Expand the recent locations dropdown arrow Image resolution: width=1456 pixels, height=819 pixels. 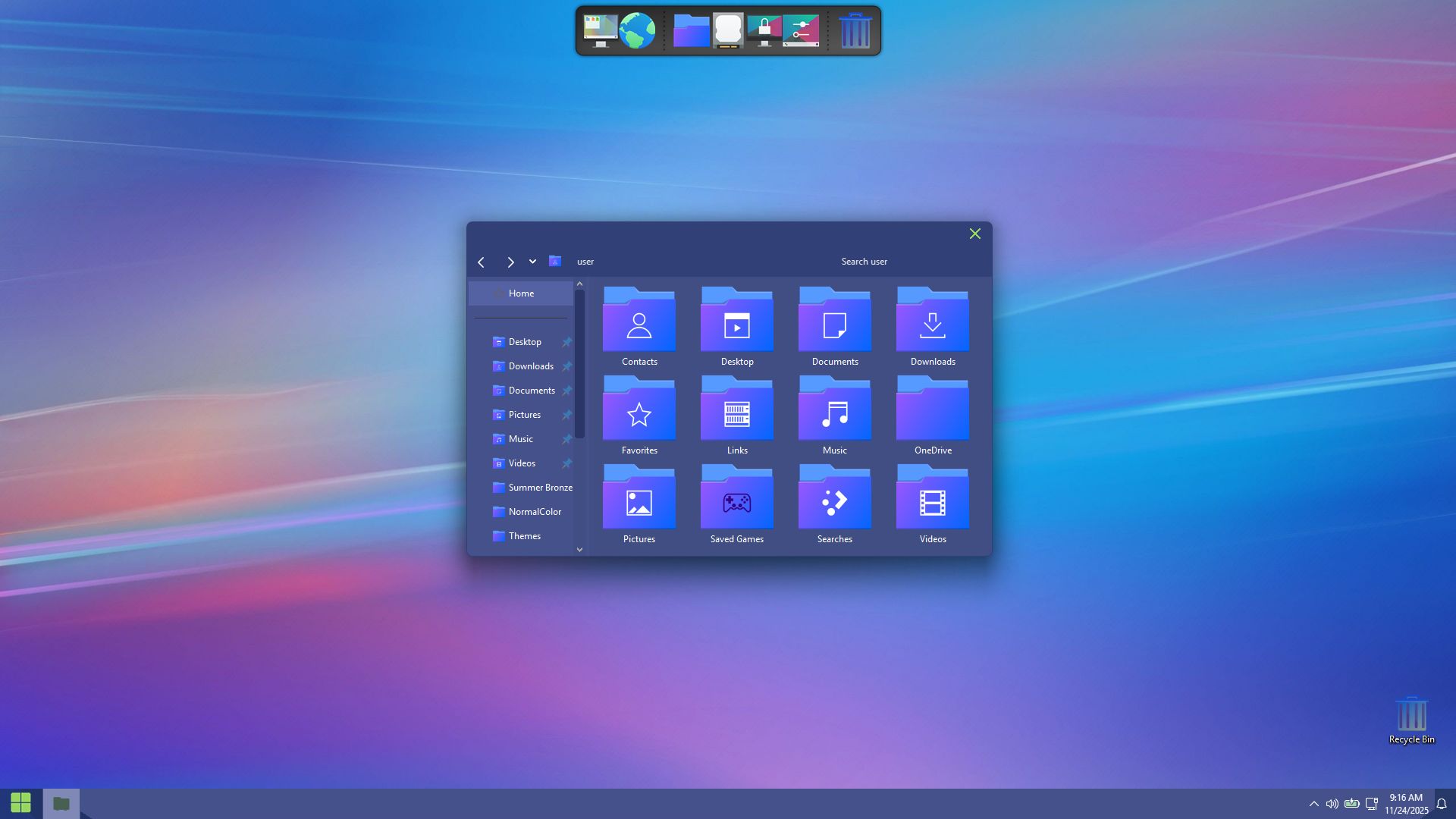tap(532, 262)
